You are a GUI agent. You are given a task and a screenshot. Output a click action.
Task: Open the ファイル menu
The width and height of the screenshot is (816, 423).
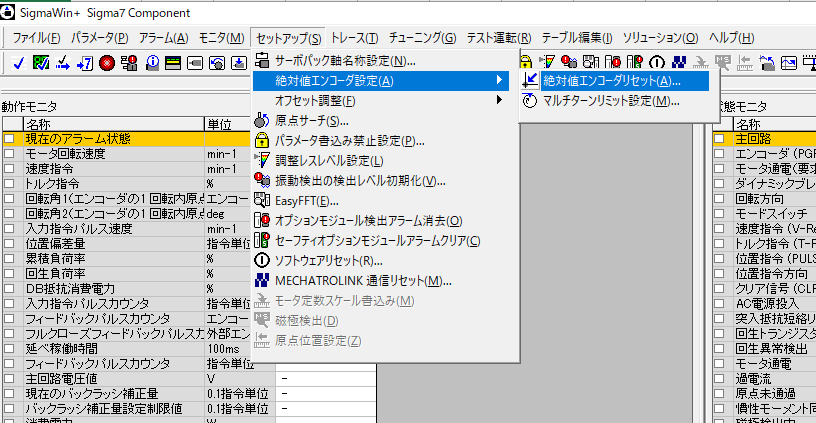[x=36, y=38]
